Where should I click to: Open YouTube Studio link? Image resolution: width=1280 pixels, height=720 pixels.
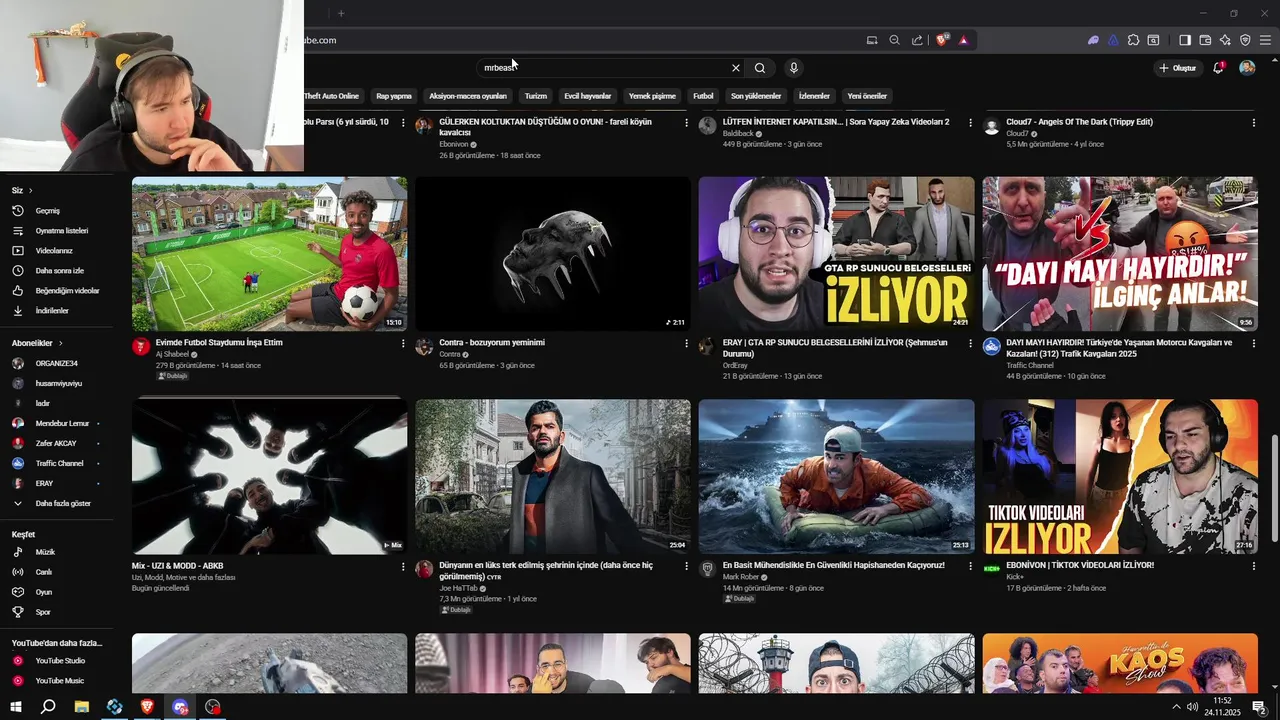click(x=60, y=661)
